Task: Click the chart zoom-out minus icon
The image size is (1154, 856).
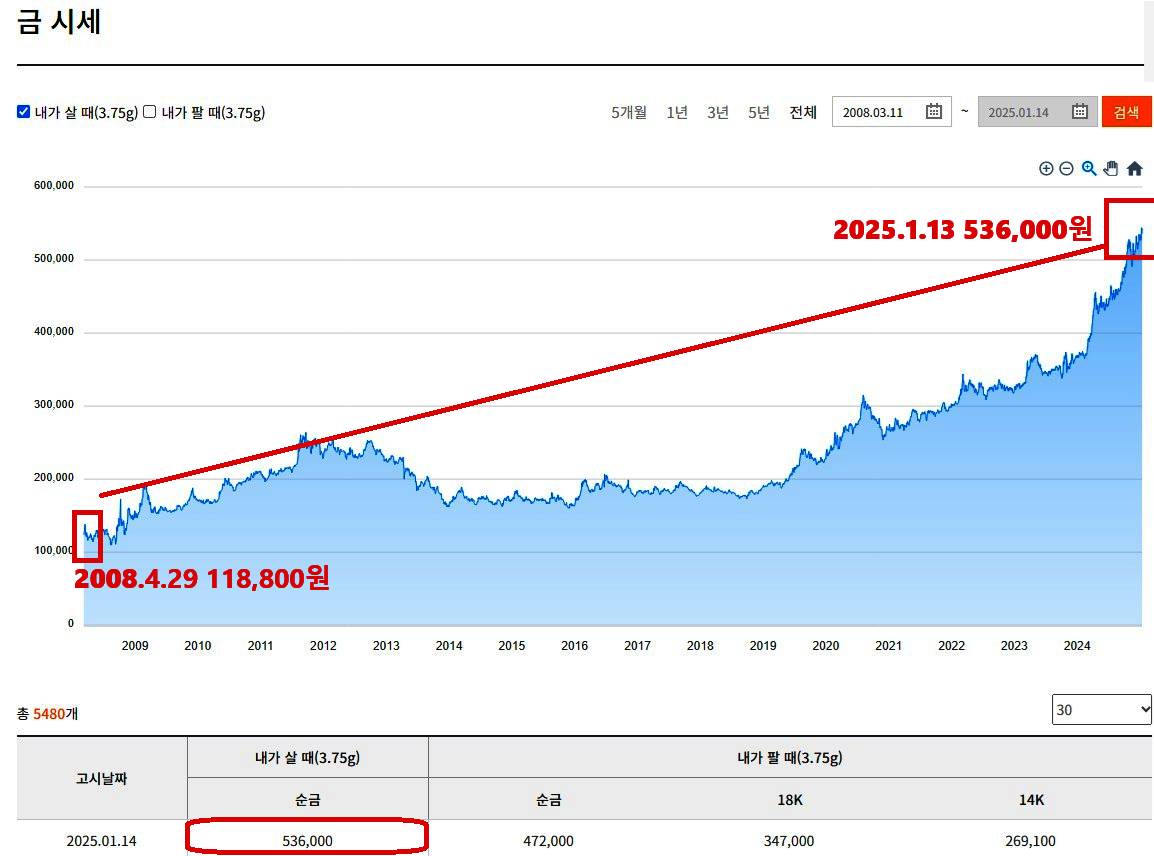Action: [1066, 169]
